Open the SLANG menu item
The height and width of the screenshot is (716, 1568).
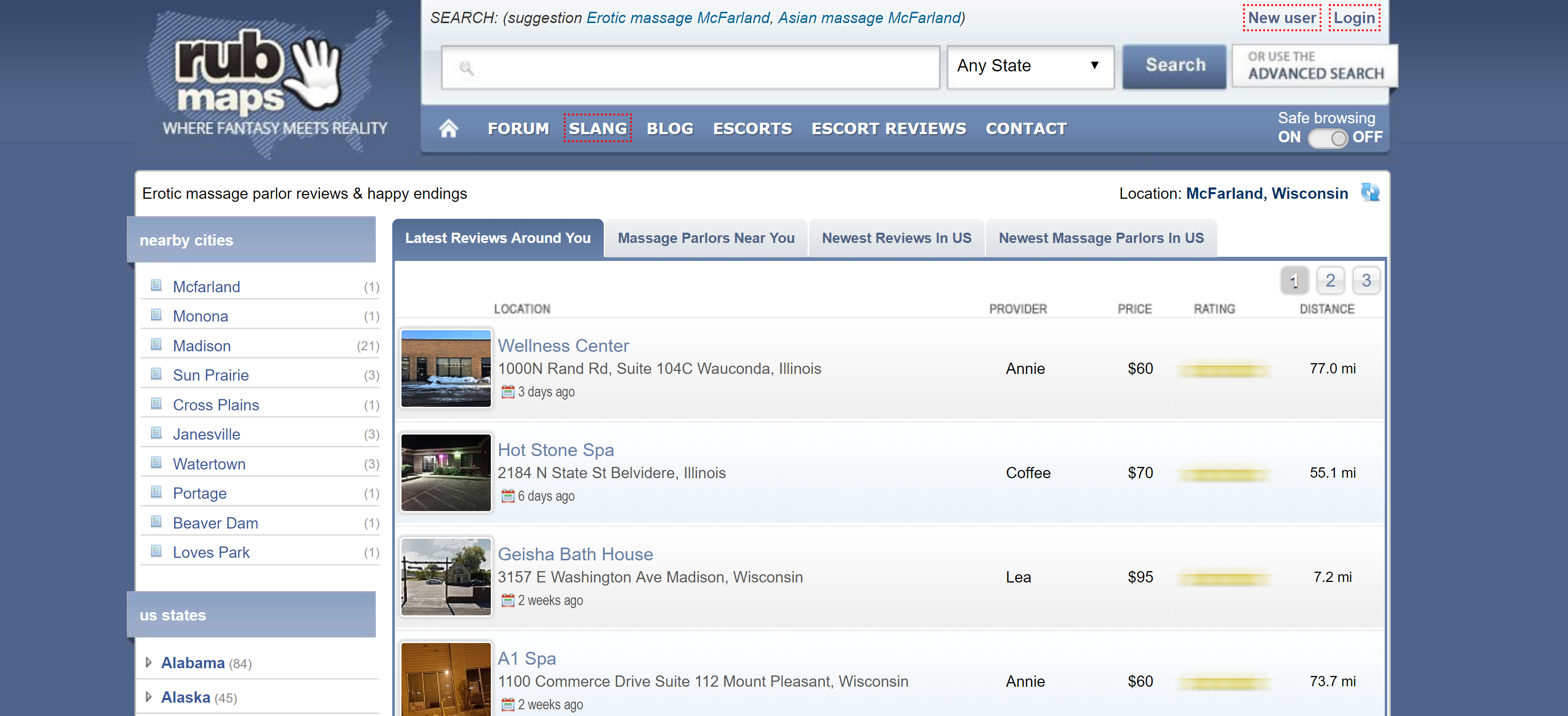pyautogui.click(x=597, y=128)
